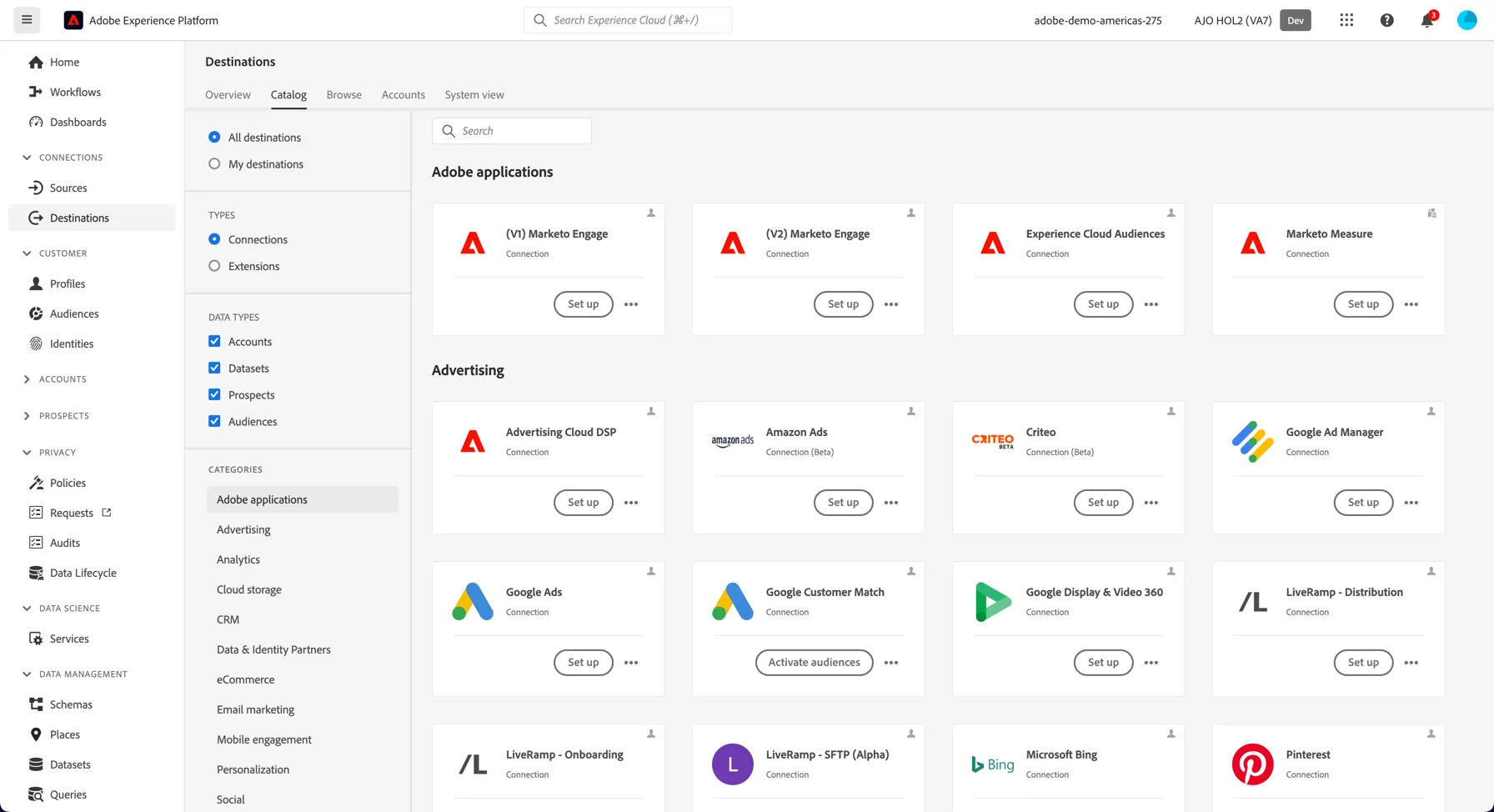Screen dimensions: 1494x812
Task: Open the System view tab
Action: tap(474, 94)
